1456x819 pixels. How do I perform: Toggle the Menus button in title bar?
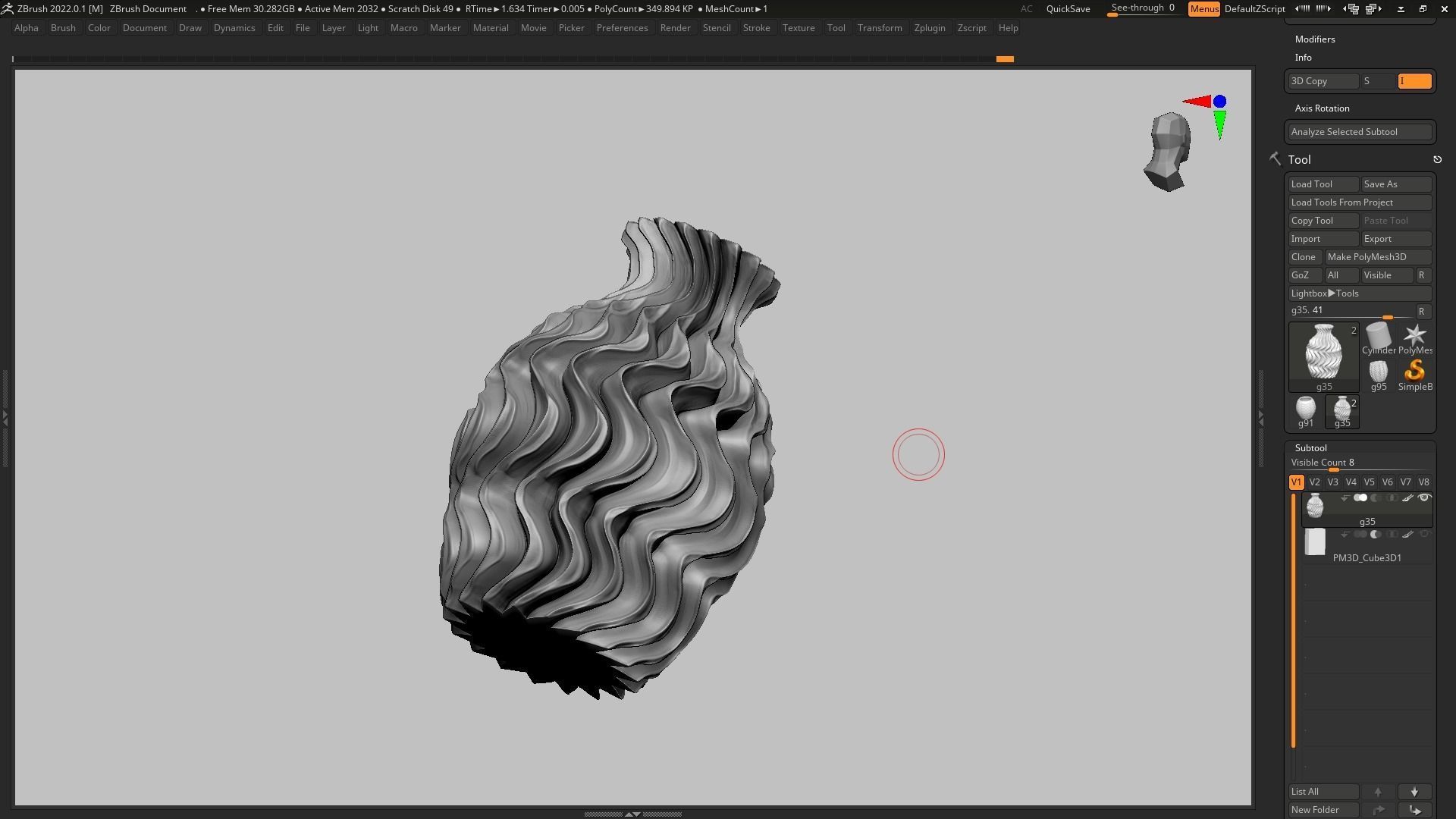[1203, 9]
